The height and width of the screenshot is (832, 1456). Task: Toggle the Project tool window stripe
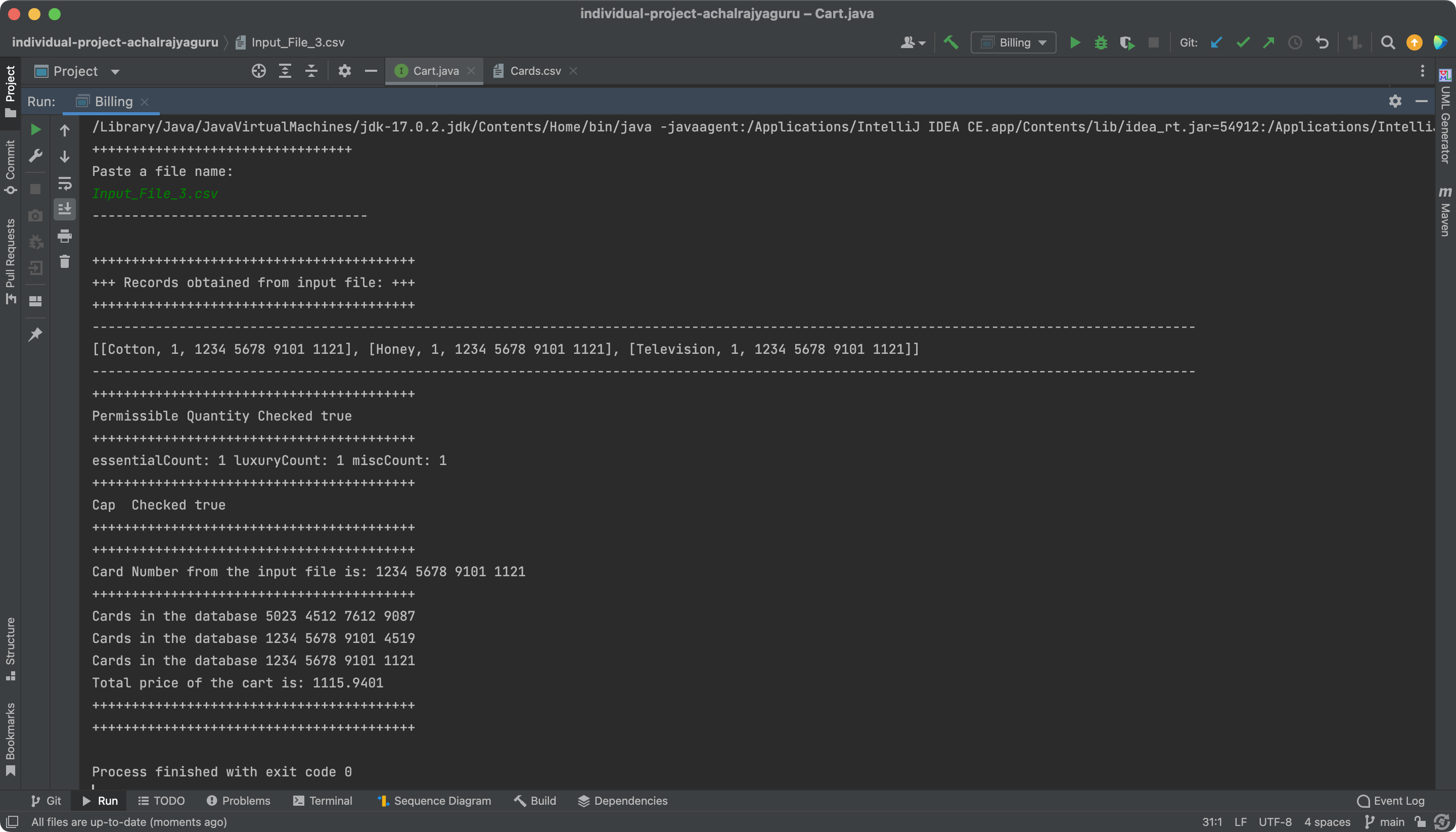click(x=10, y=91)
